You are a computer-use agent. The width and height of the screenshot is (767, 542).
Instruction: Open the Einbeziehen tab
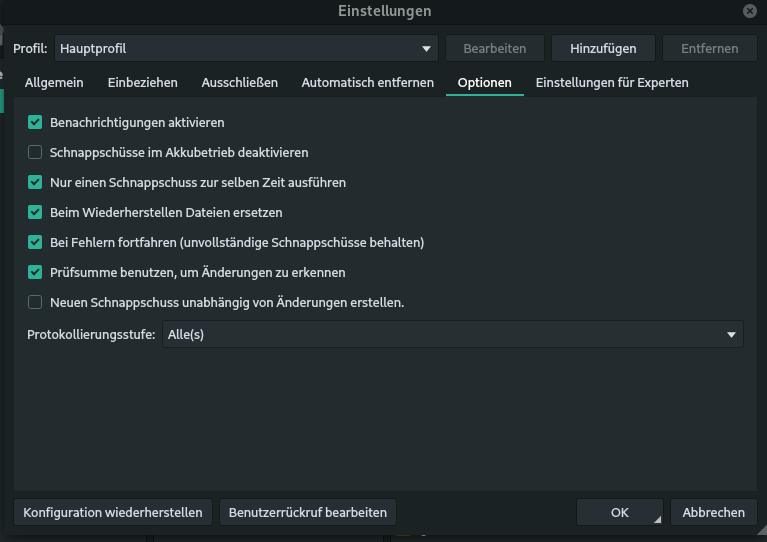[x=143, y=83]
